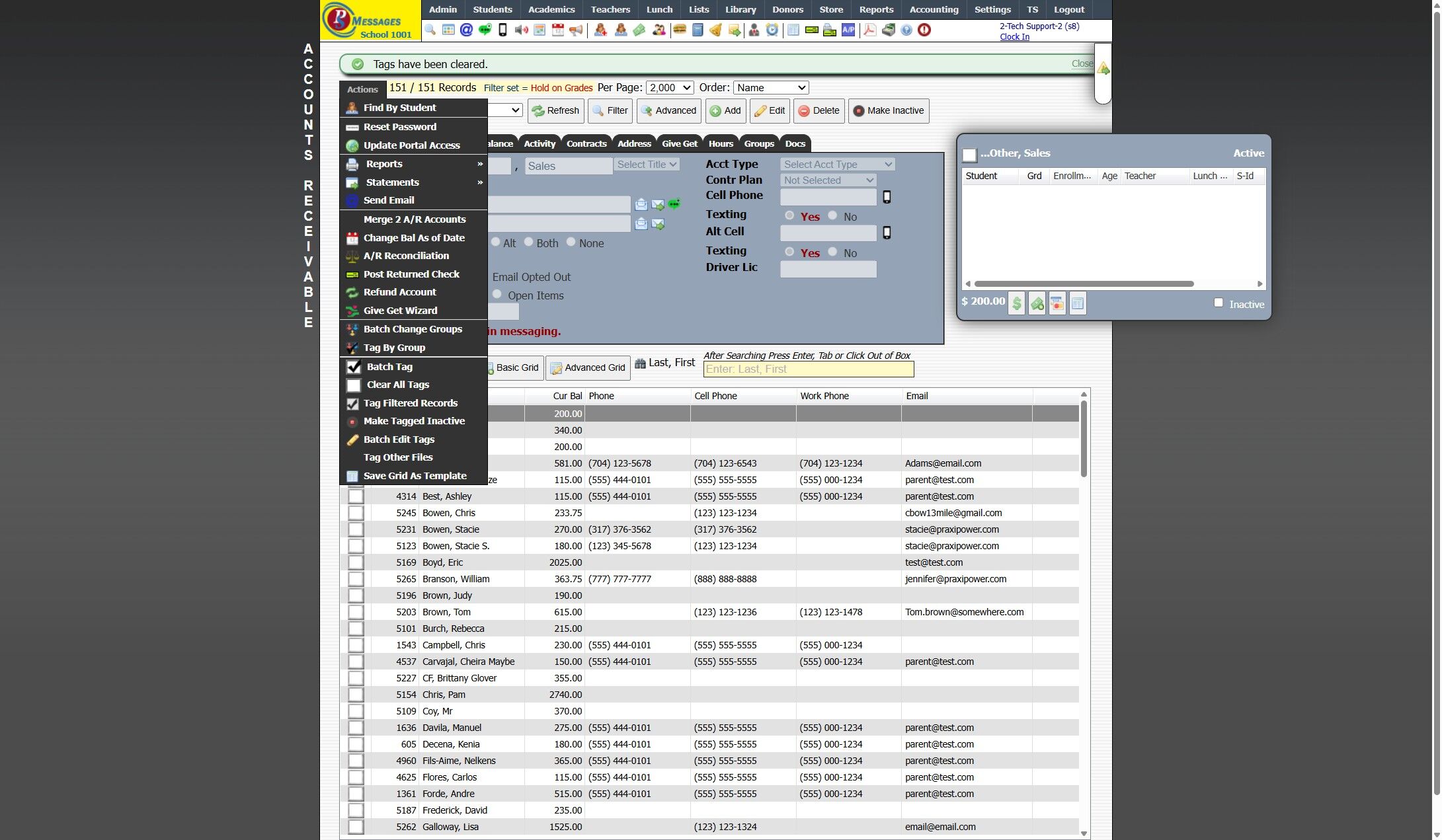Switch to the Contracts tab
This screenshot has height=840, width=1442.
[x=586, y=143]
